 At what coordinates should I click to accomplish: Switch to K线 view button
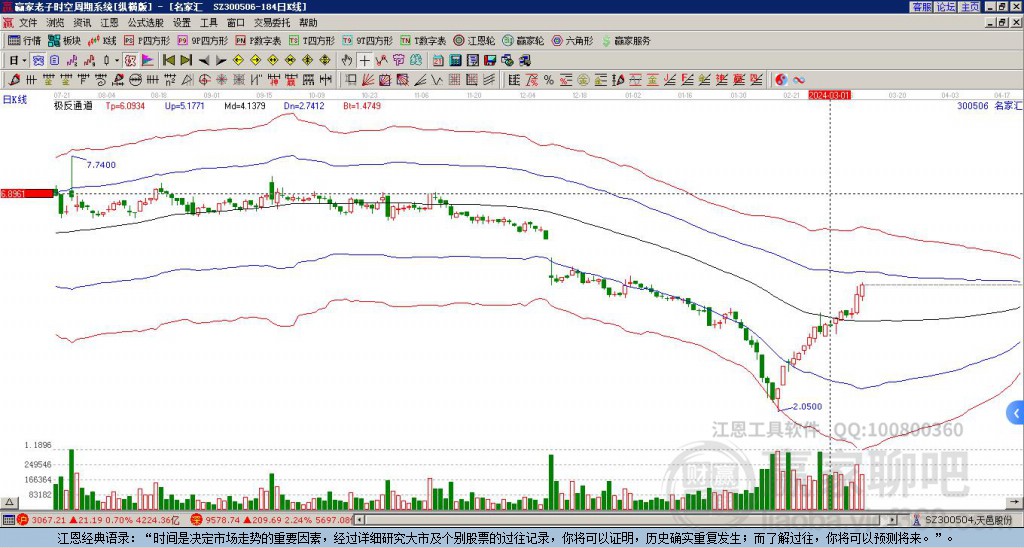point(102,40)
